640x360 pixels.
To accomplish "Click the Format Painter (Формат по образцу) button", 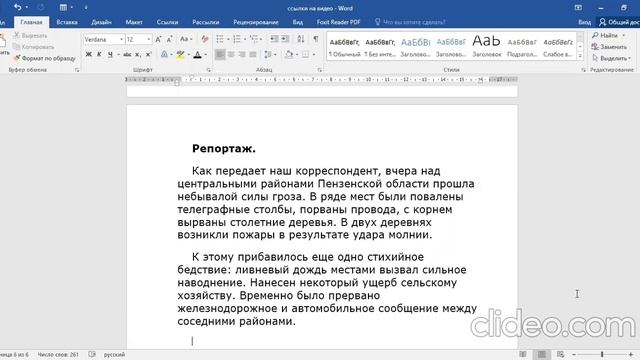I will coord(45,58).
